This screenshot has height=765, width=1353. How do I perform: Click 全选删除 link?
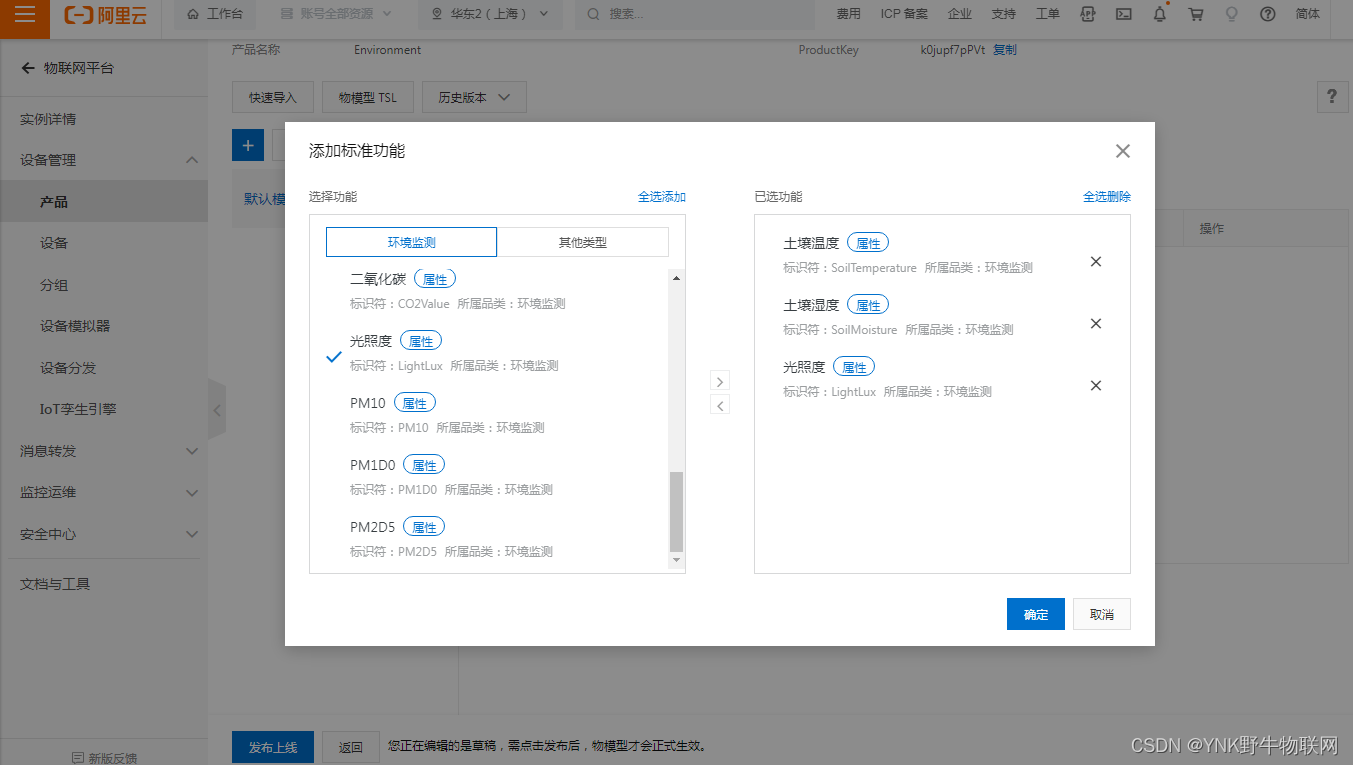tap(1107, 197)
